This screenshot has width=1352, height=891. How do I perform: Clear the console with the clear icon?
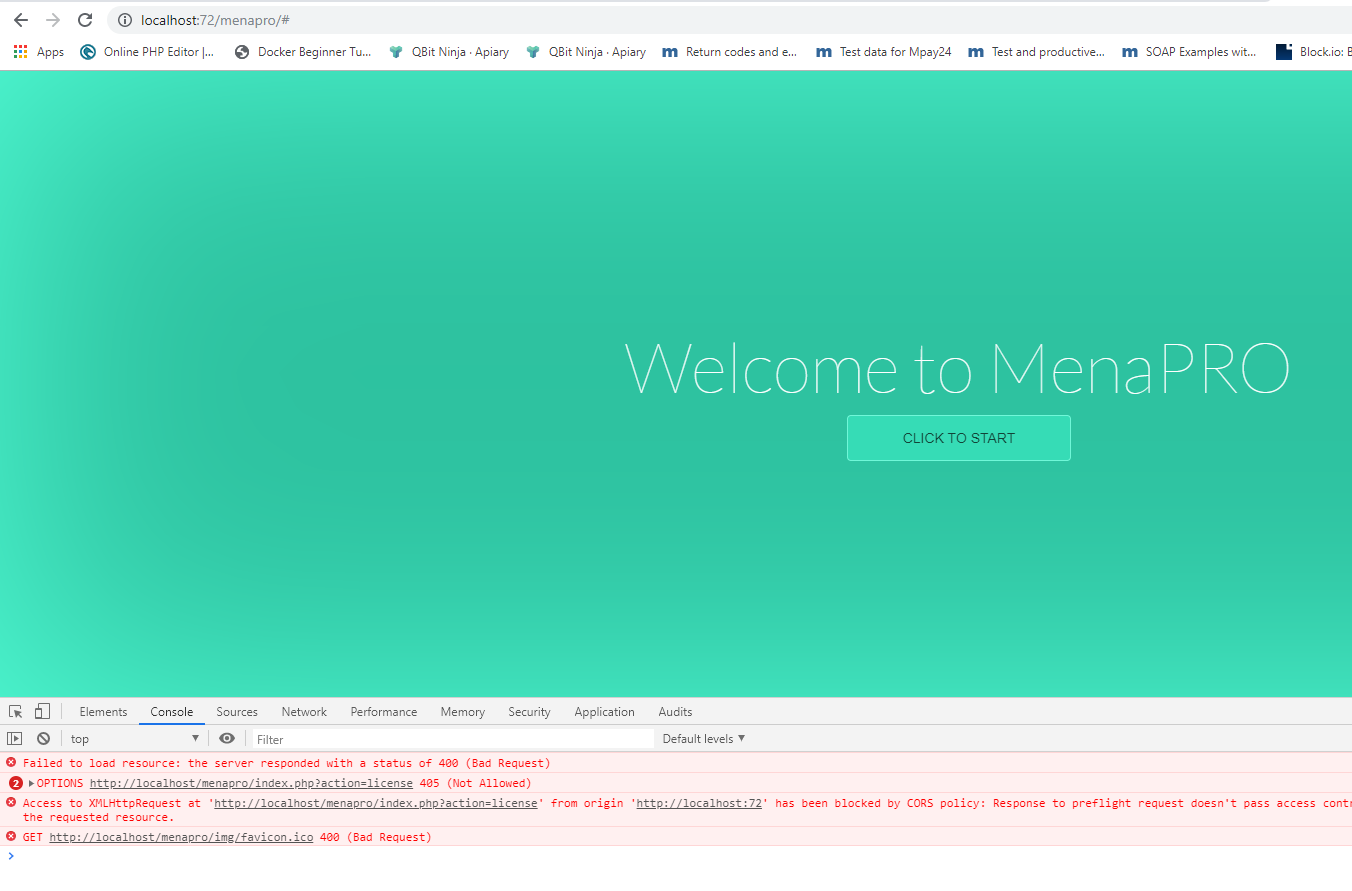click(43, 739)
